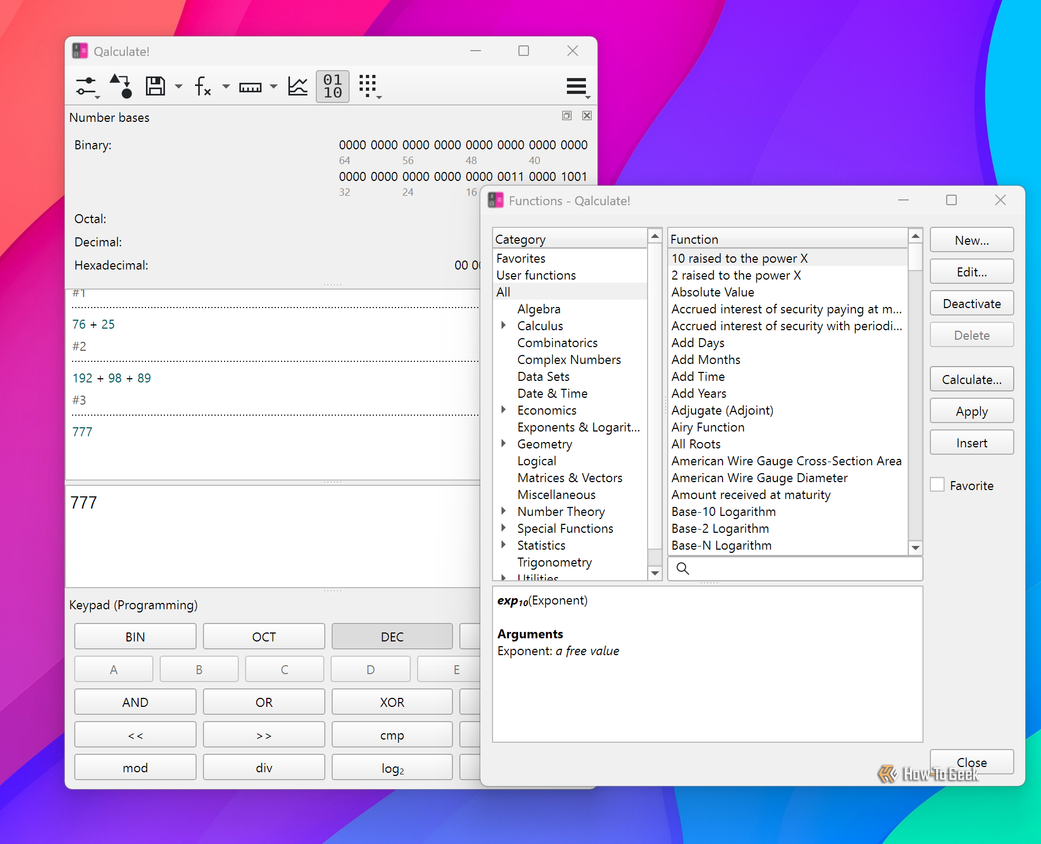Expand the Geometry category
Screen dimensions: 1041x844
(503, 444)
